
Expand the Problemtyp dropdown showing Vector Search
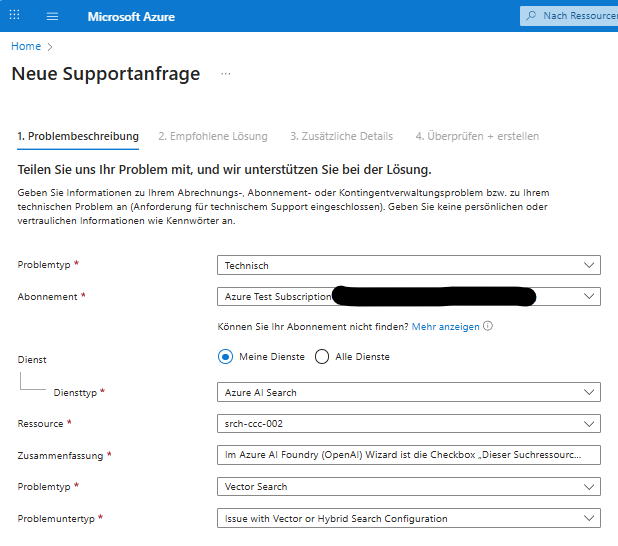[x=408, y=487]
